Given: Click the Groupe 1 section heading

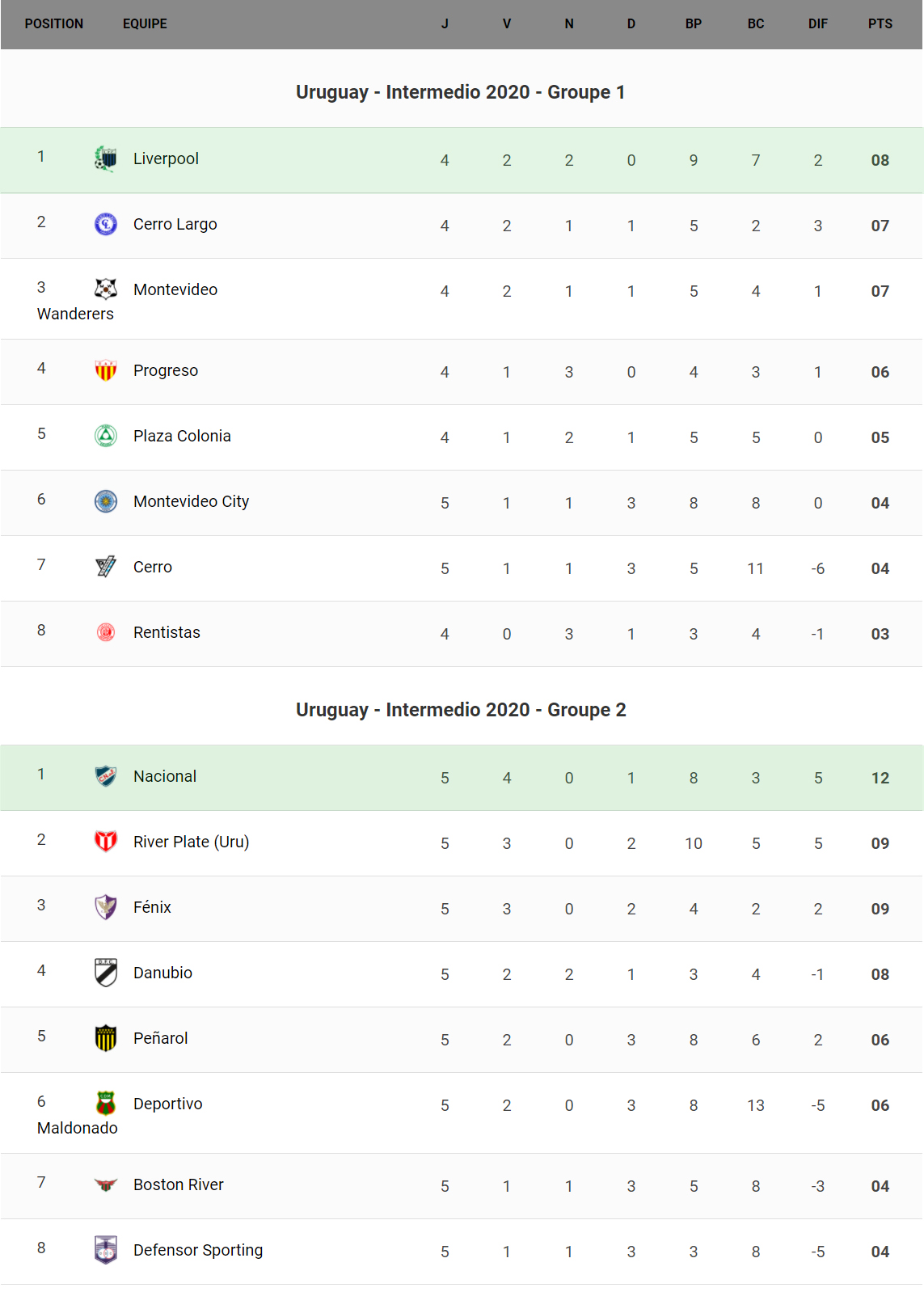Looking at the screenshot, I should [x=461, y=92].
